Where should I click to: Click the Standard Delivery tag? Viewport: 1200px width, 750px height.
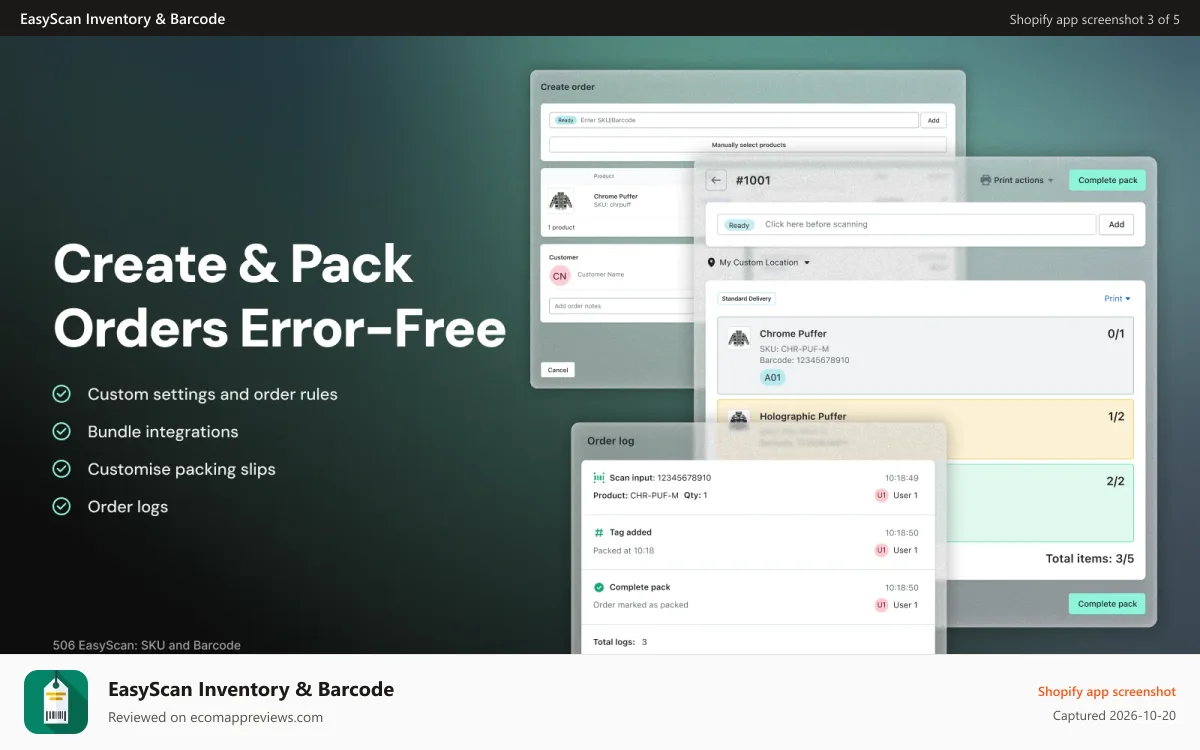click(746, 299)
